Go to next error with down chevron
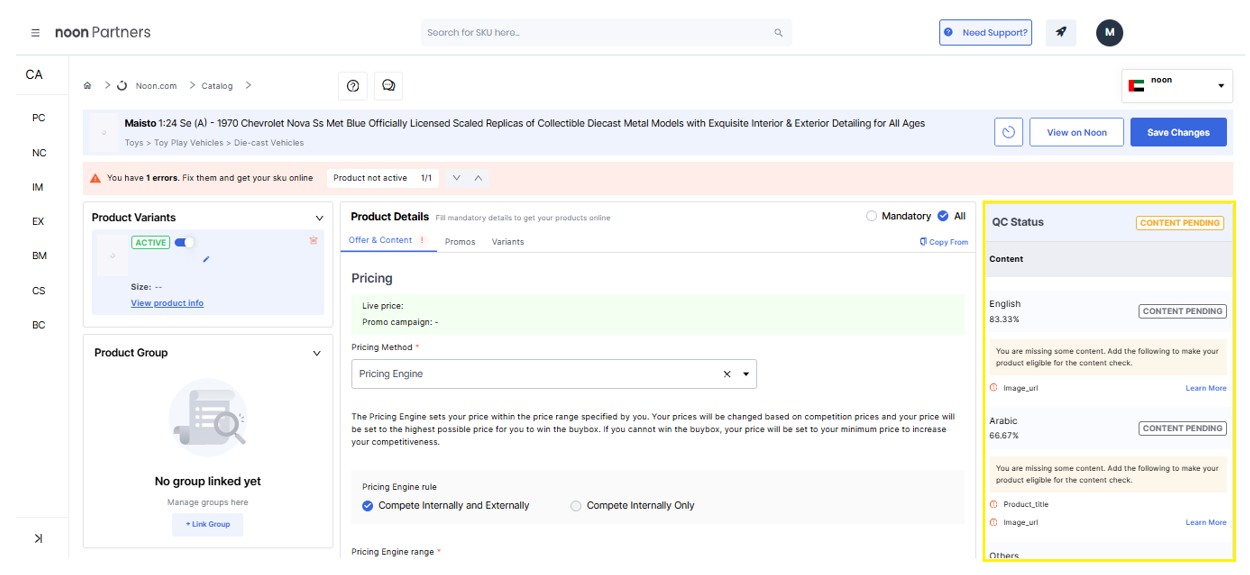 (456, 178)
